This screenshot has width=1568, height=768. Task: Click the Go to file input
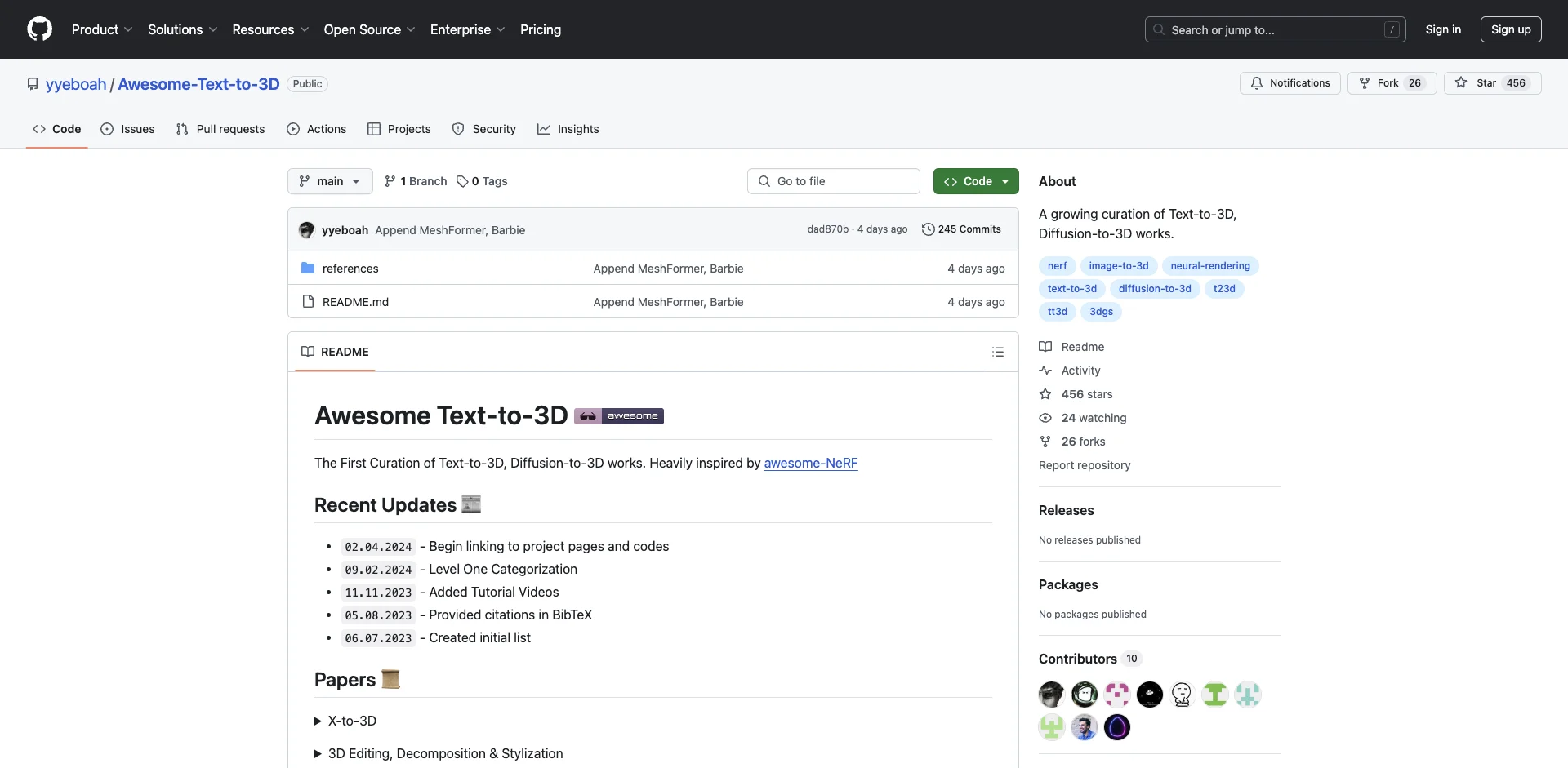(x=834, y=181)
